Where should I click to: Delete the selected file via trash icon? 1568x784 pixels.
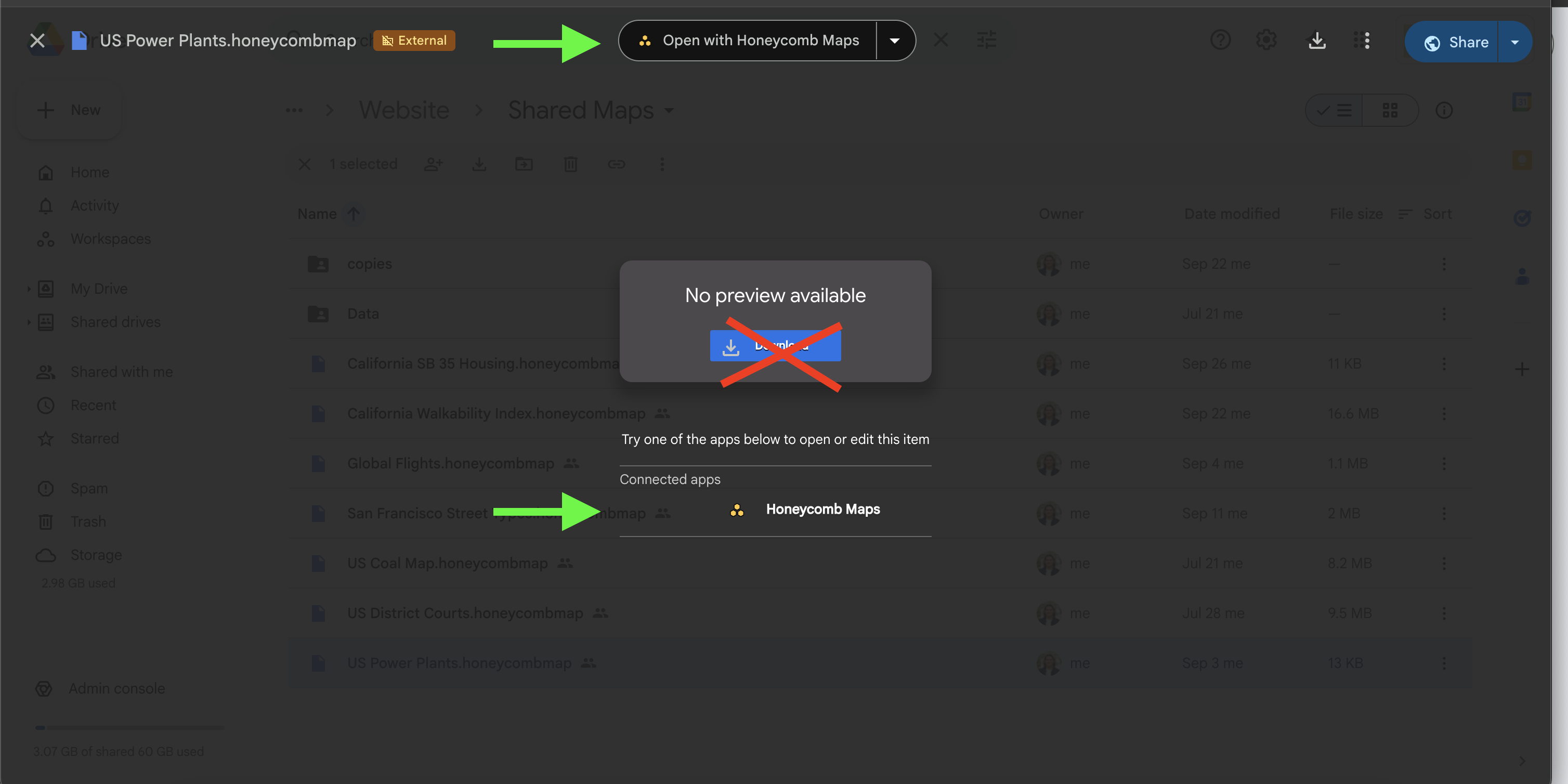570,164
